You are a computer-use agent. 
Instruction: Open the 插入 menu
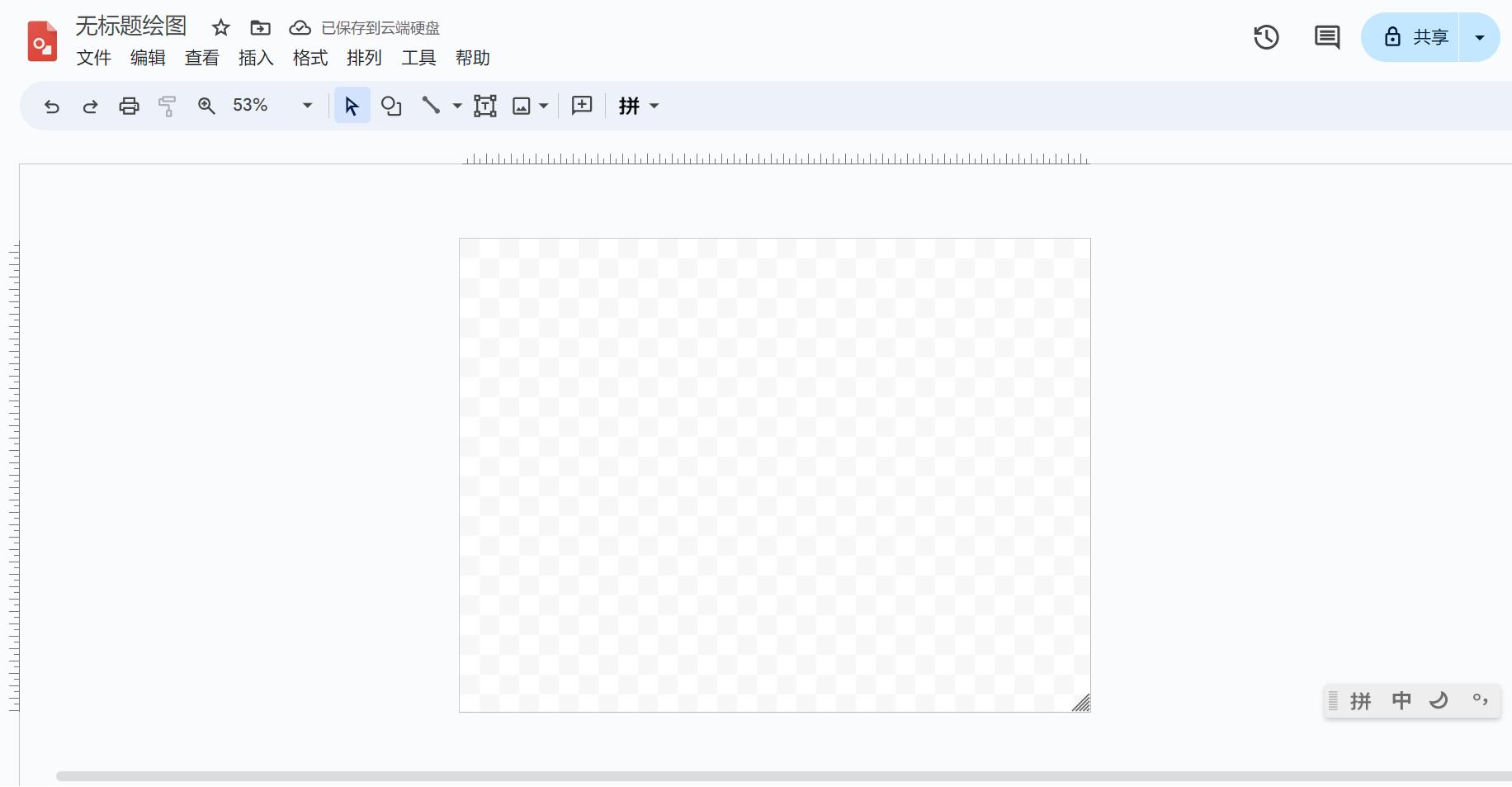(x=255, y=58)
